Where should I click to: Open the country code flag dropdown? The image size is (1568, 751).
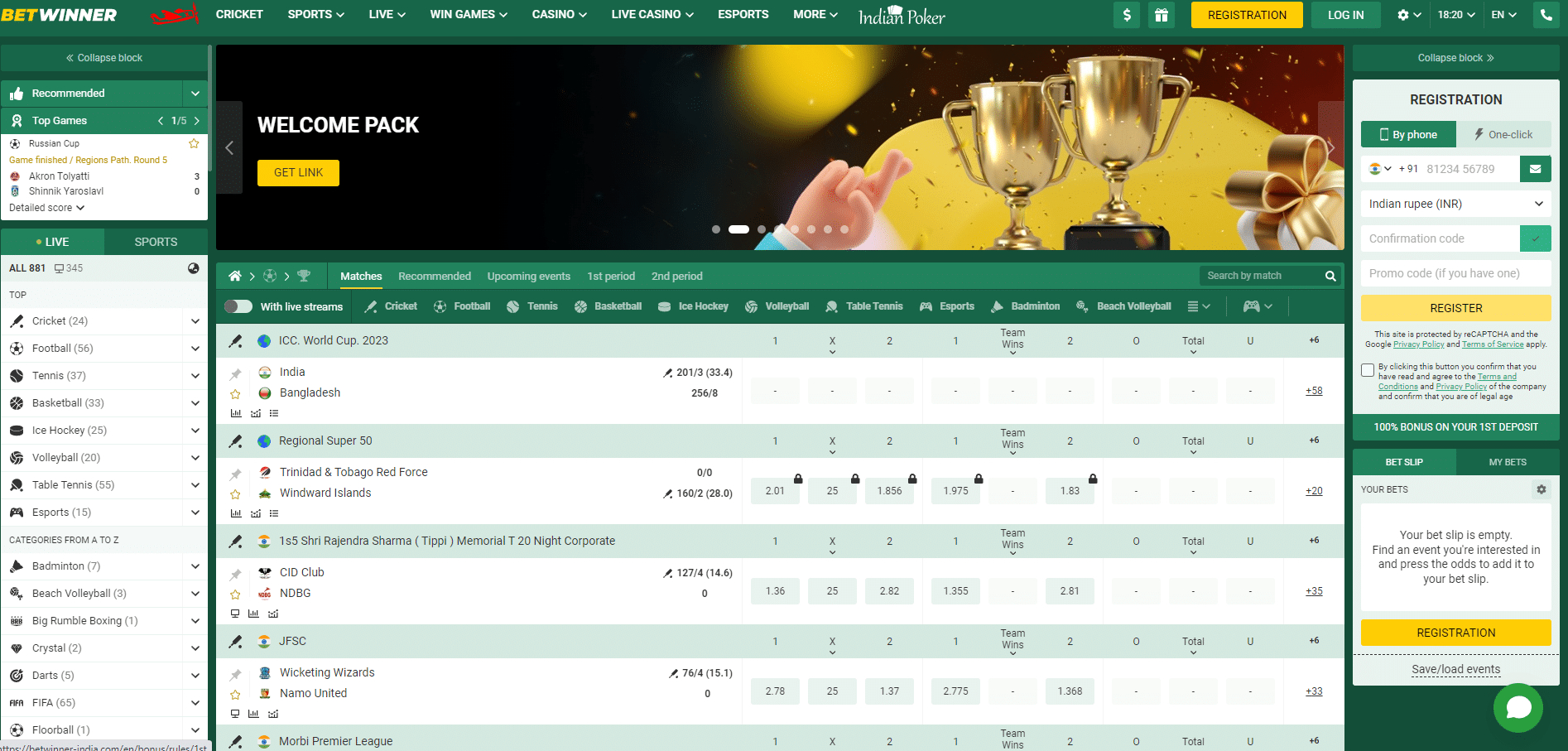tap(1379, 169)
